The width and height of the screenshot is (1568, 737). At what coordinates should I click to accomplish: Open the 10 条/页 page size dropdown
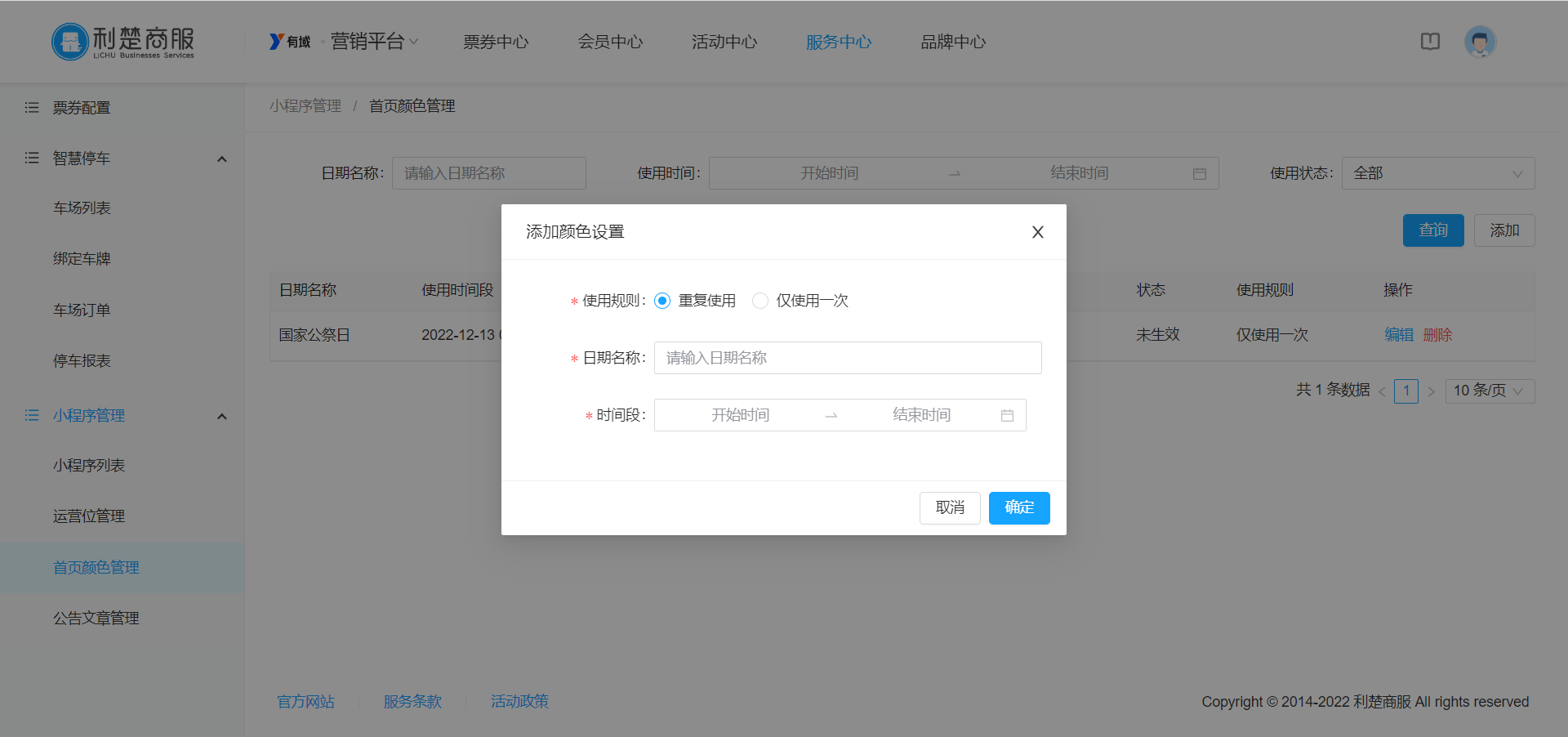(x=1490, y=391)
